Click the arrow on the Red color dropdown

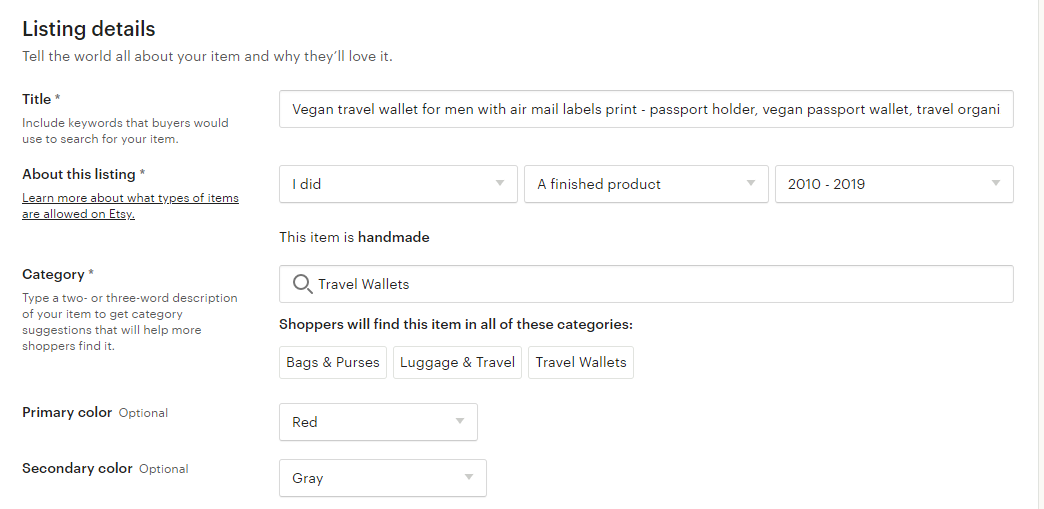[x=459, y=421]
